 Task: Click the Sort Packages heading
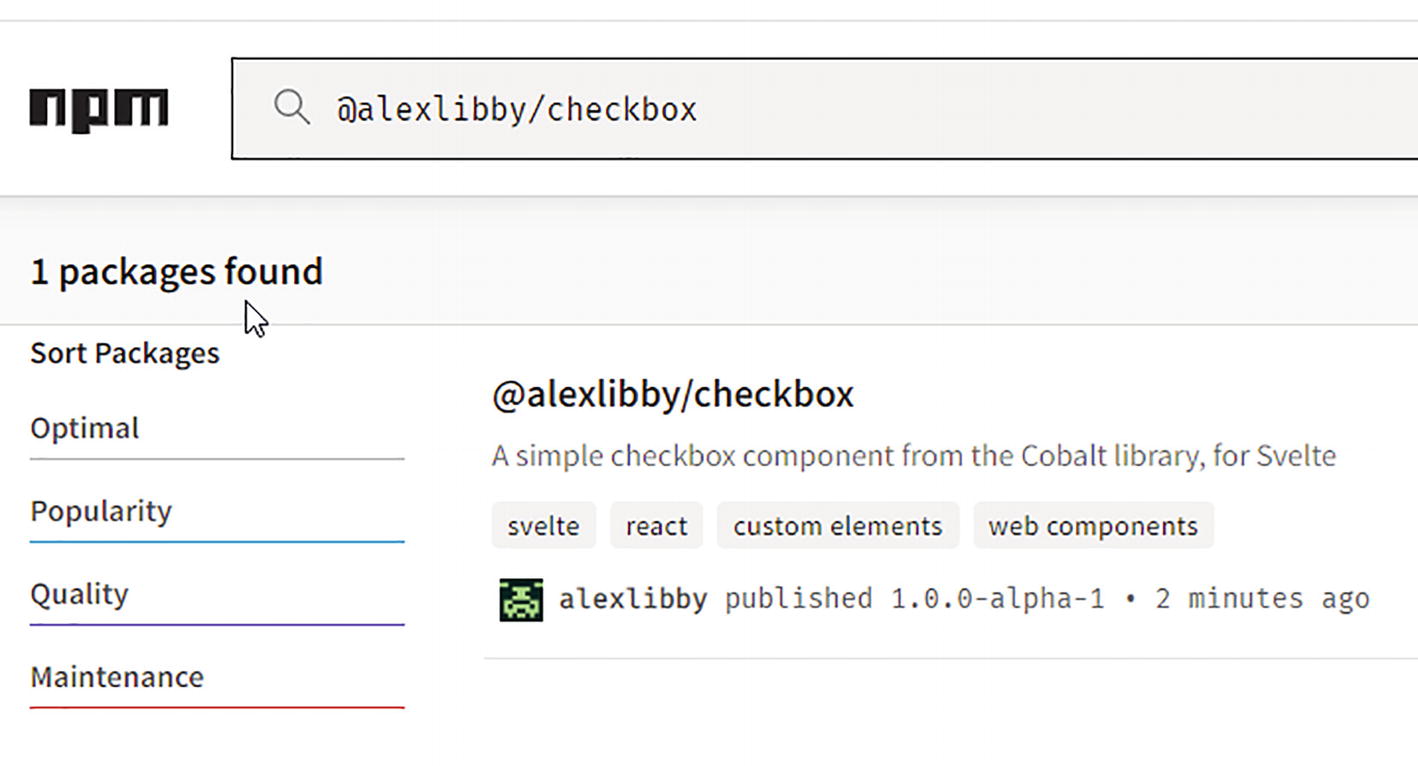pyautogui.click(x=125, y=353)
